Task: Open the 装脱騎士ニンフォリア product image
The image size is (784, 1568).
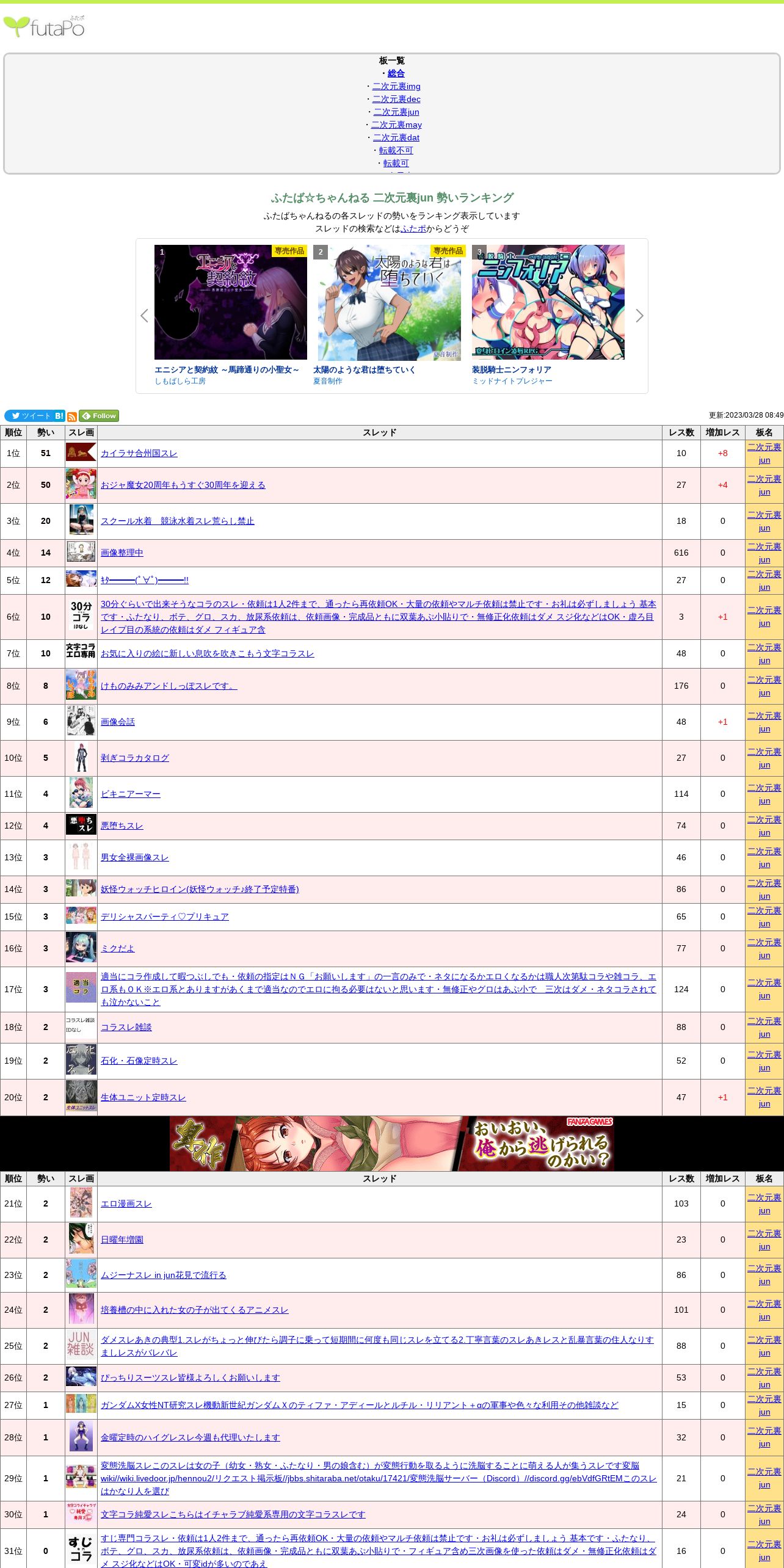Action: [x=548, y=302]
